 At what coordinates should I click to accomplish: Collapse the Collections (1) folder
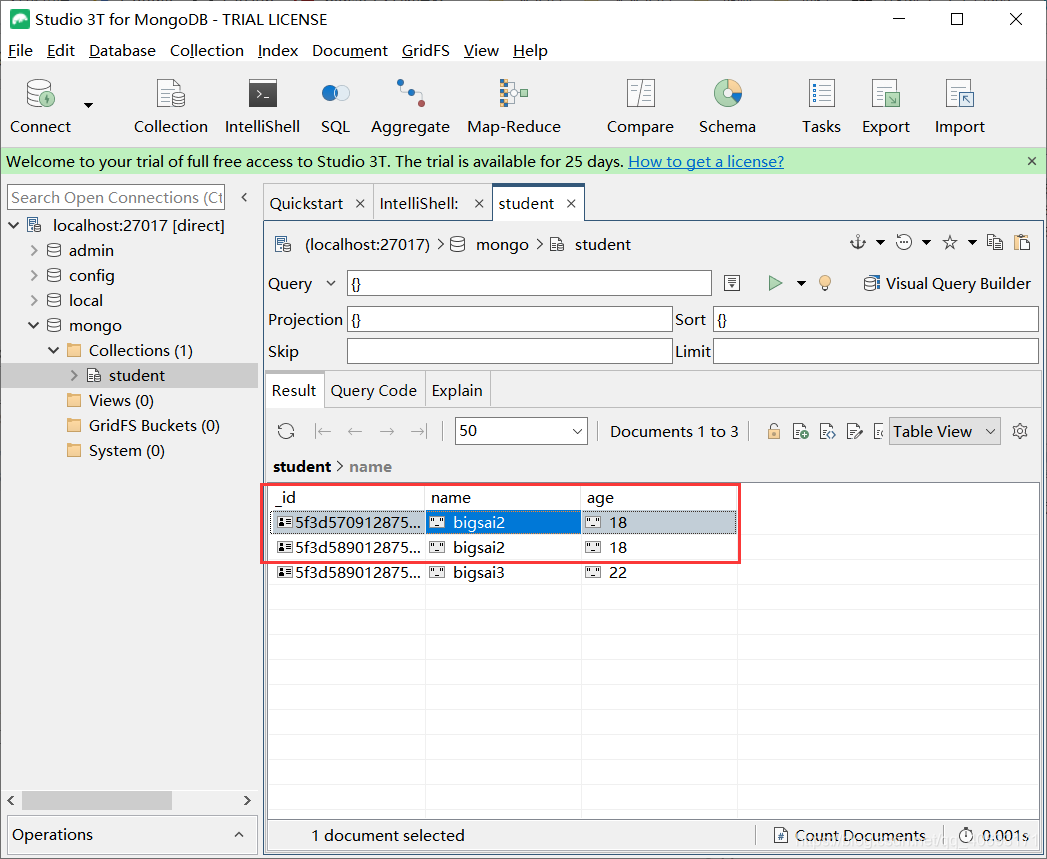pos(53,351)
